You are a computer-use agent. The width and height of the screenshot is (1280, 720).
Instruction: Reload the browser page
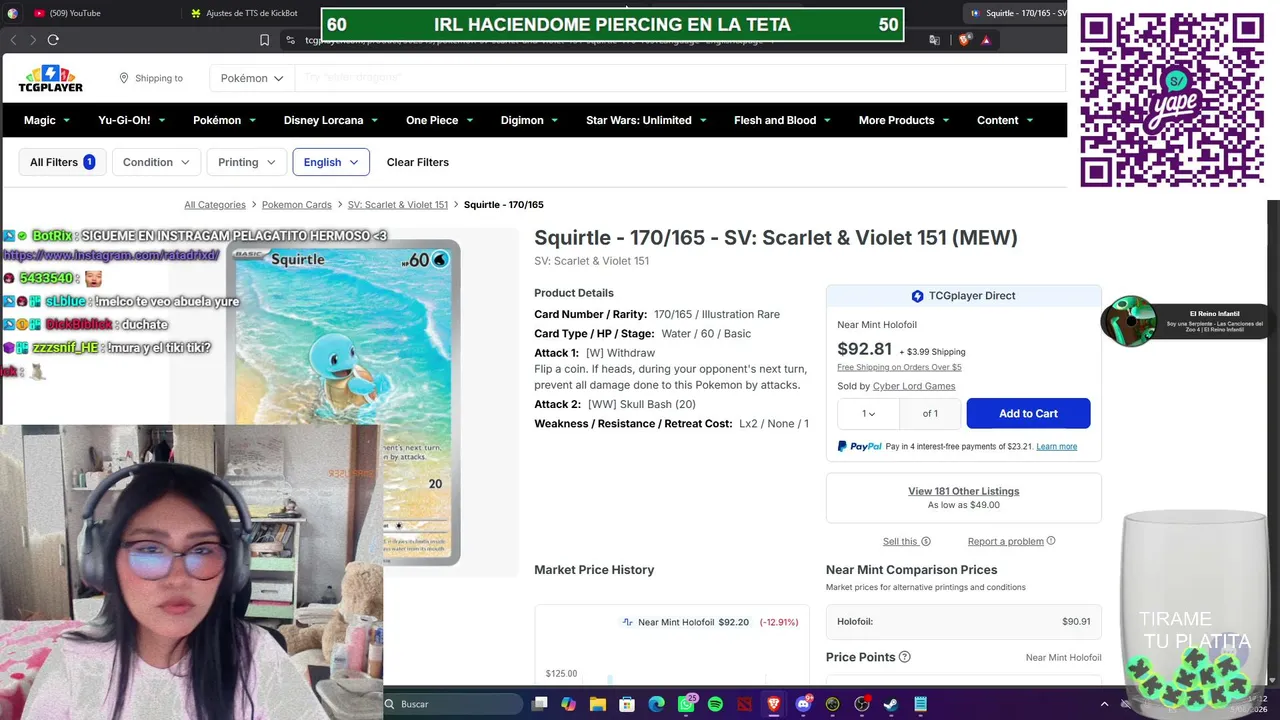click(53, 40)
